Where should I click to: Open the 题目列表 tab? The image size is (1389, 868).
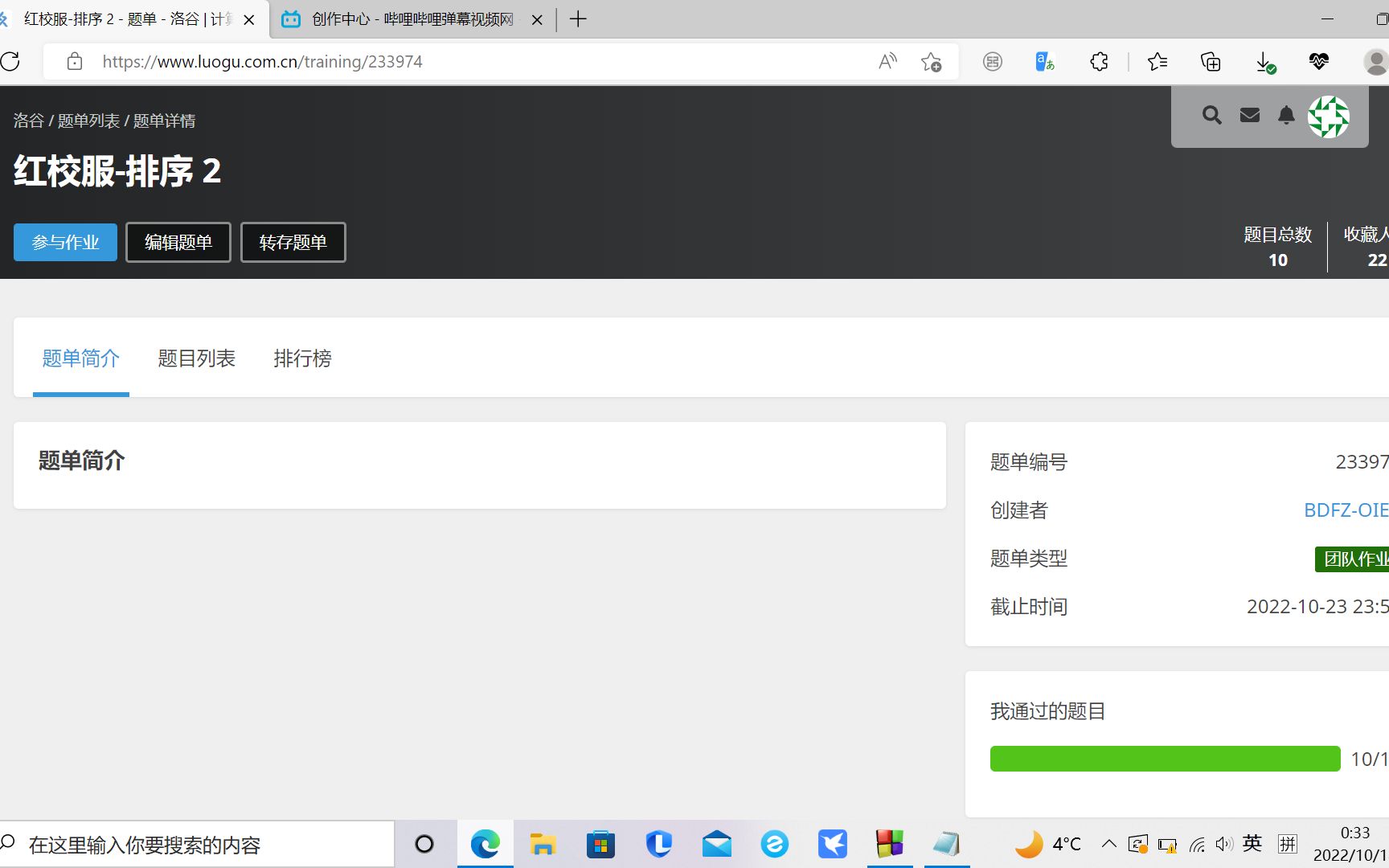coord(196,358)
